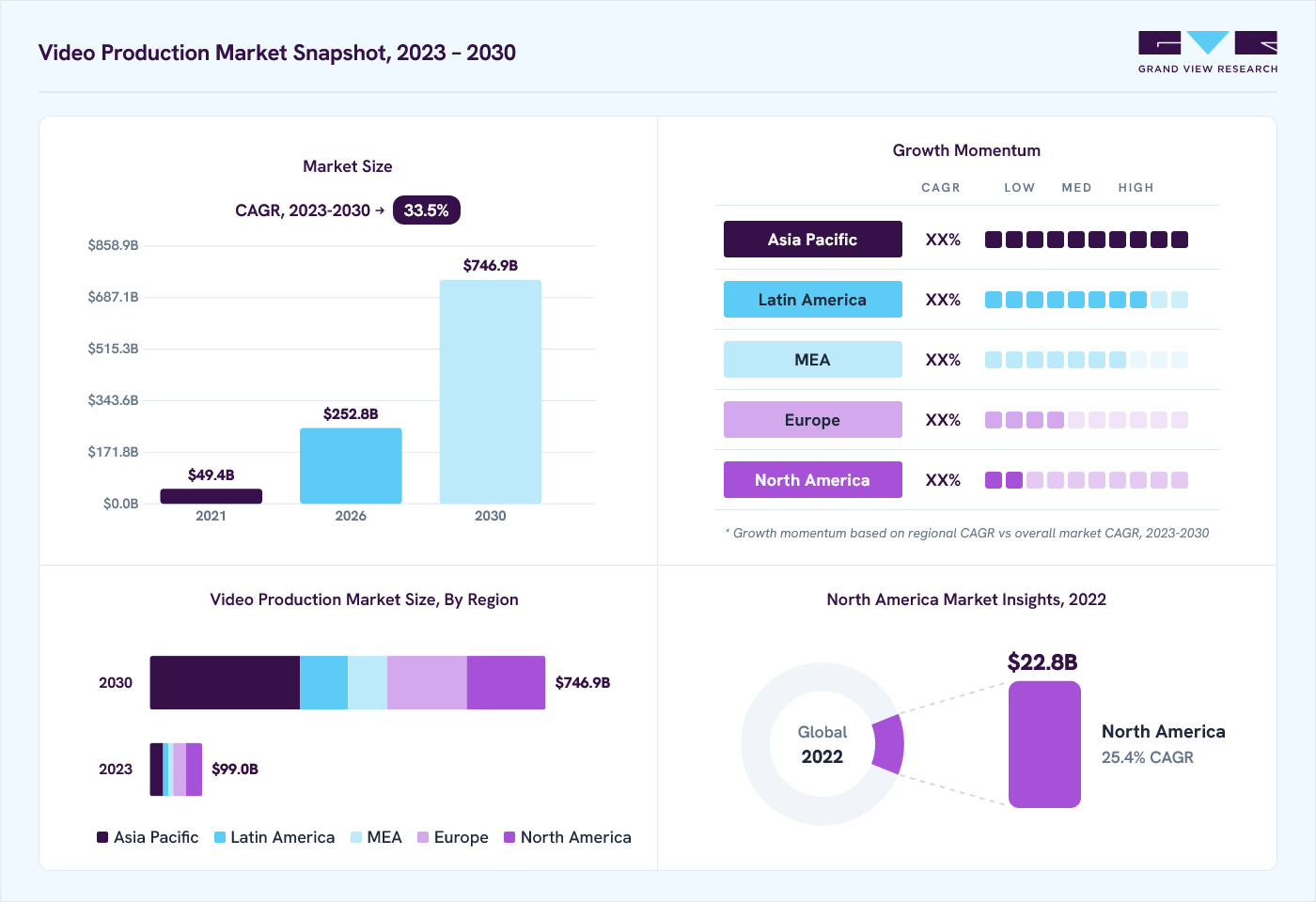The height and width of the screenshot is (902, 1316).
Task: Click the $0.0B axis label
Action: click(x=121, y=504)
